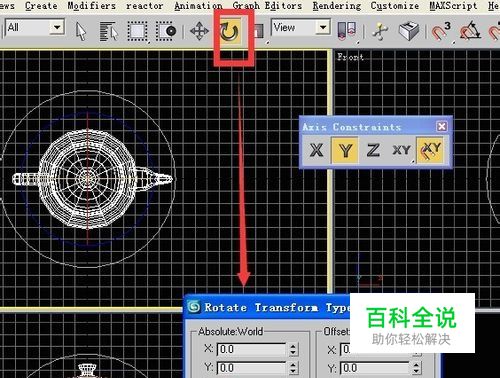Open the MAXScript menu
This screenshot has height=378, width=500.
(453, 6)
